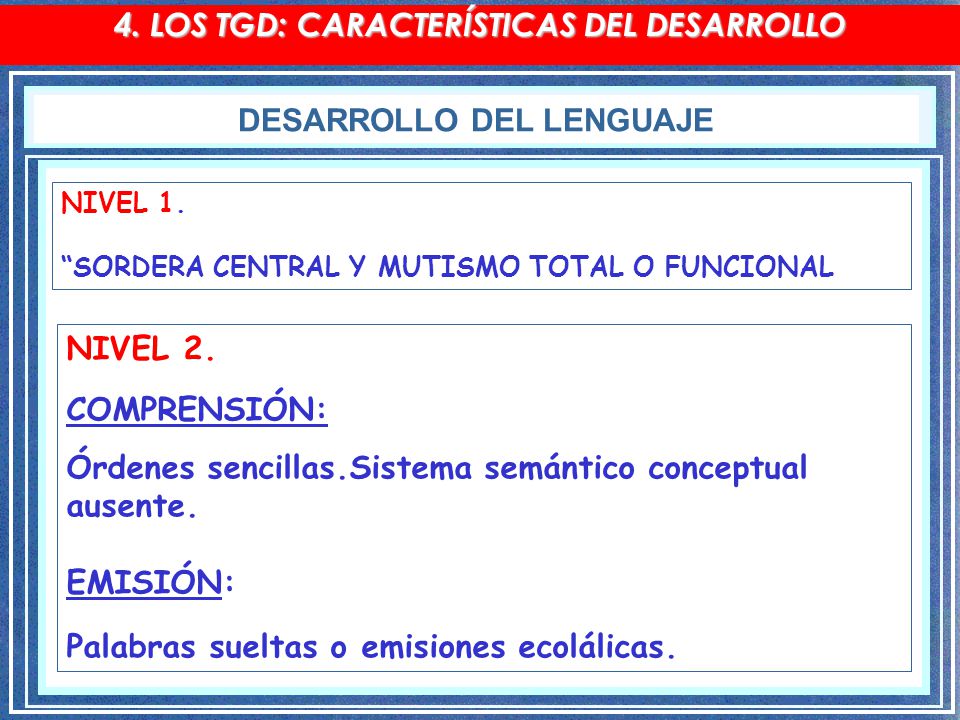This screenshot has height=720, width=960.
Task: Click the underlined 'COMPRENSIÓN:' heading
Action: 197,408
